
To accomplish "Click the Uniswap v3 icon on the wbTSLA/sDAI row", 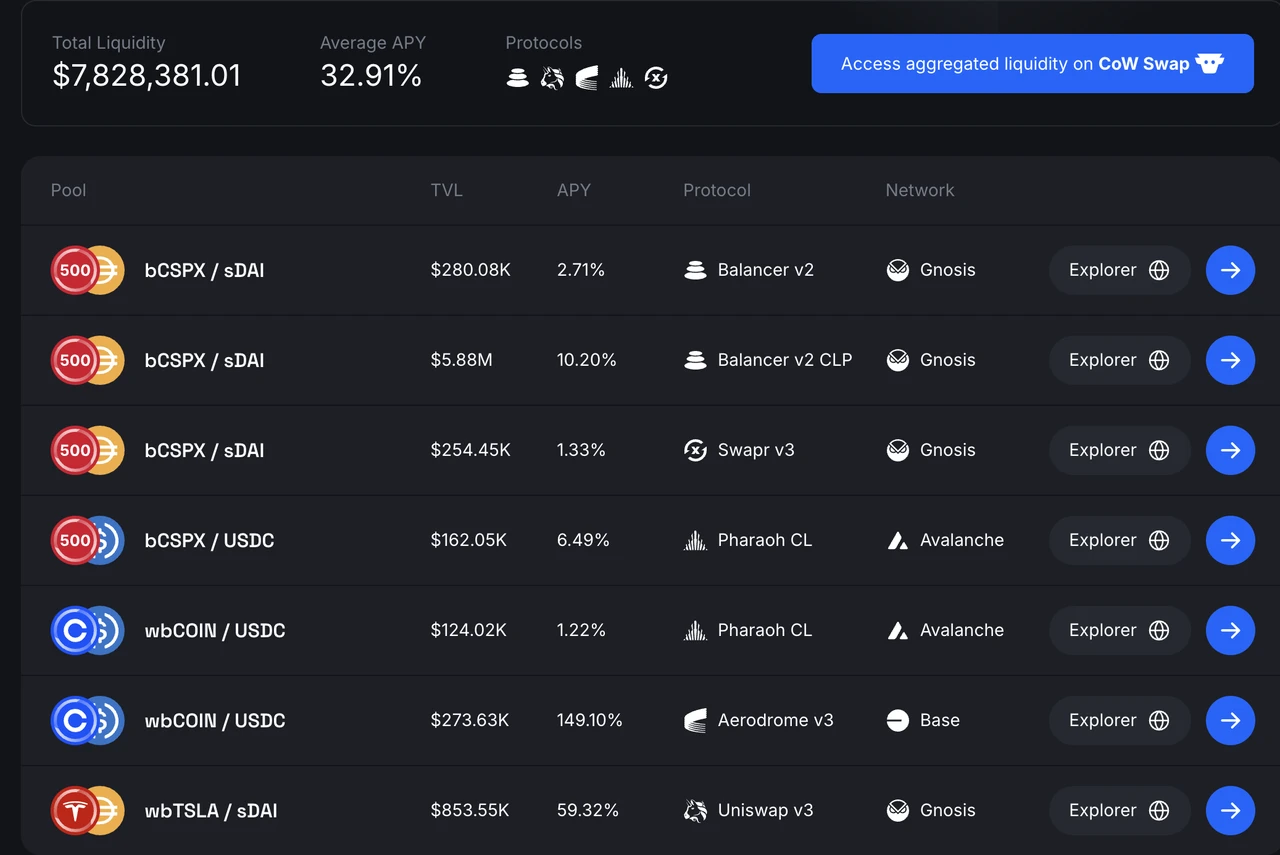I will point(695,810).
